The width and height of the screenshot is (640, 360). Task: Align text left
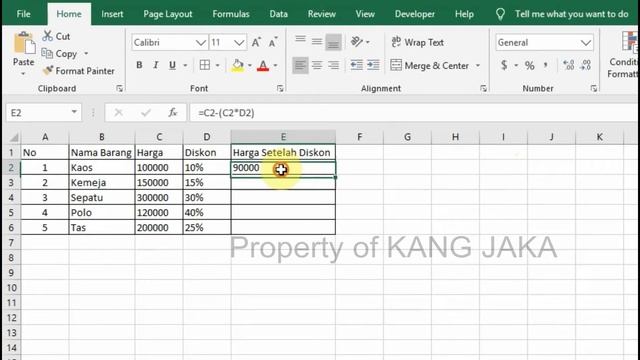pyautogui.click(x=300, y=65)
